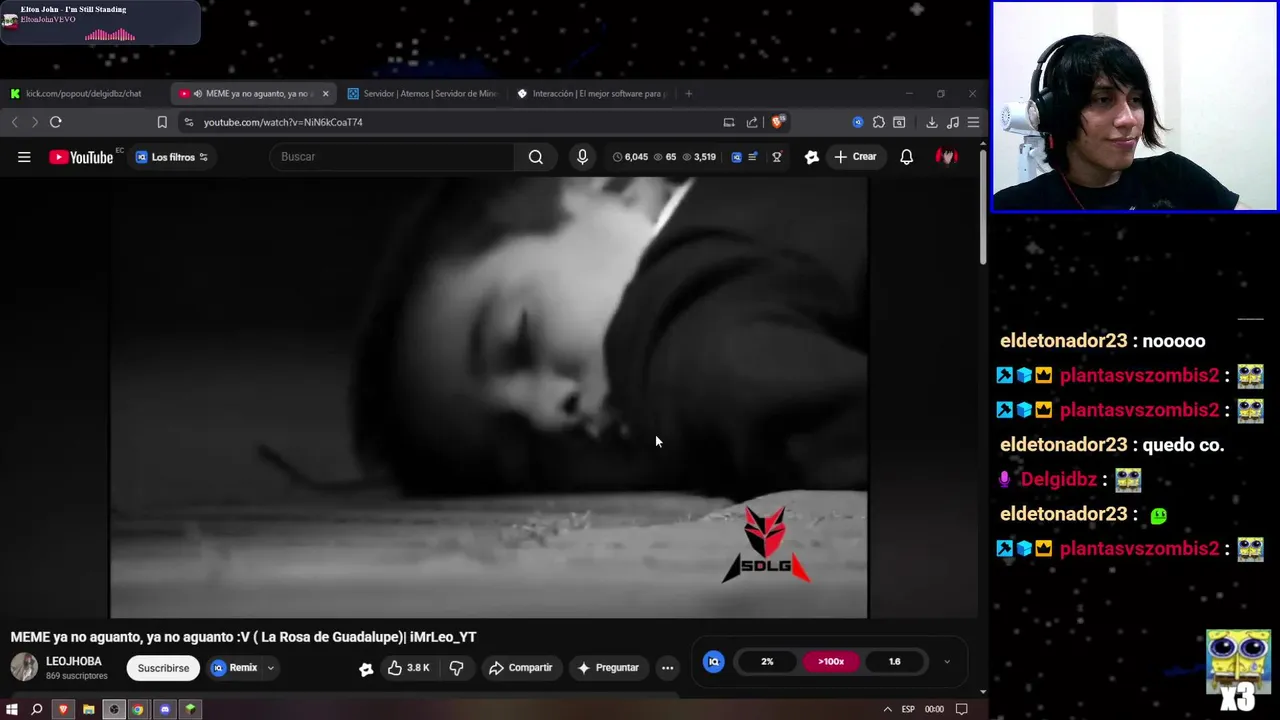Switch to the kick.com popout chat tab
This screenshot has height=720, width=1280.
[x=85, y=94]
